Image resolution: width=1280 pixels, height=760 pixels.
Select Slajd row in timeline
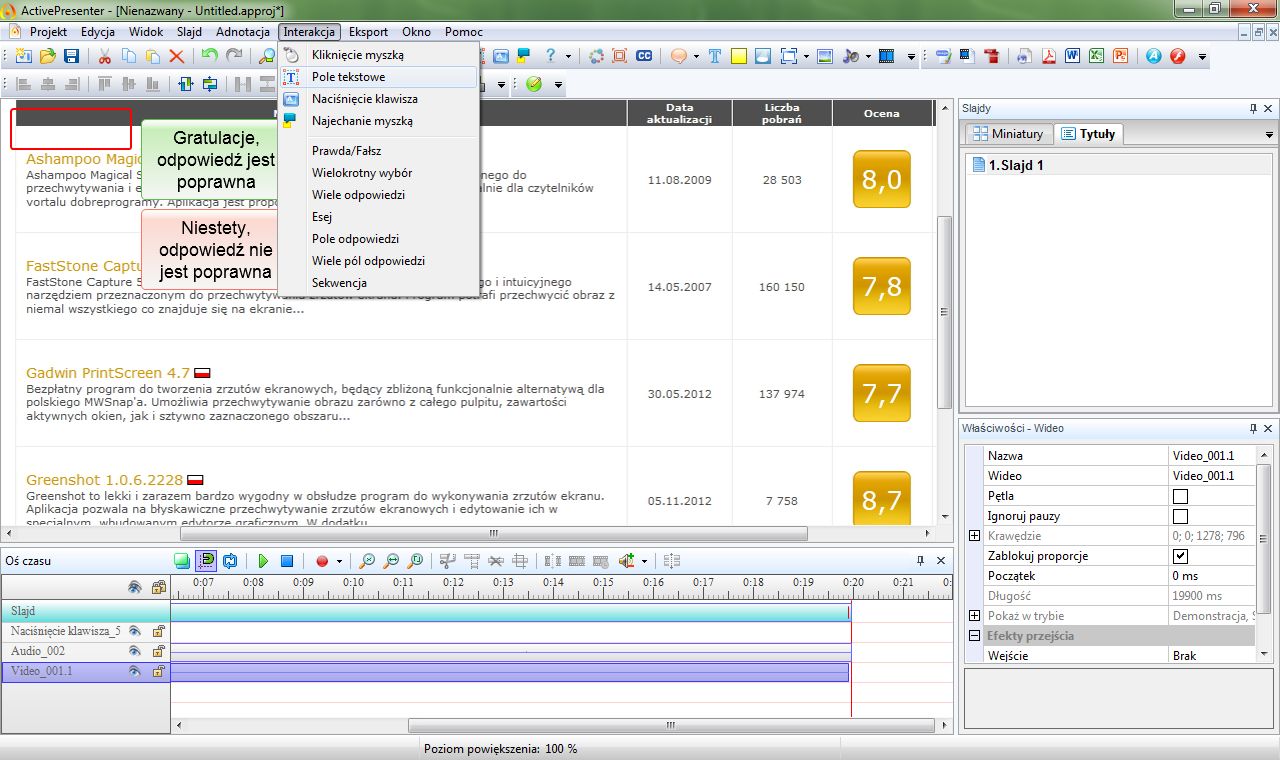coord(86,611)
